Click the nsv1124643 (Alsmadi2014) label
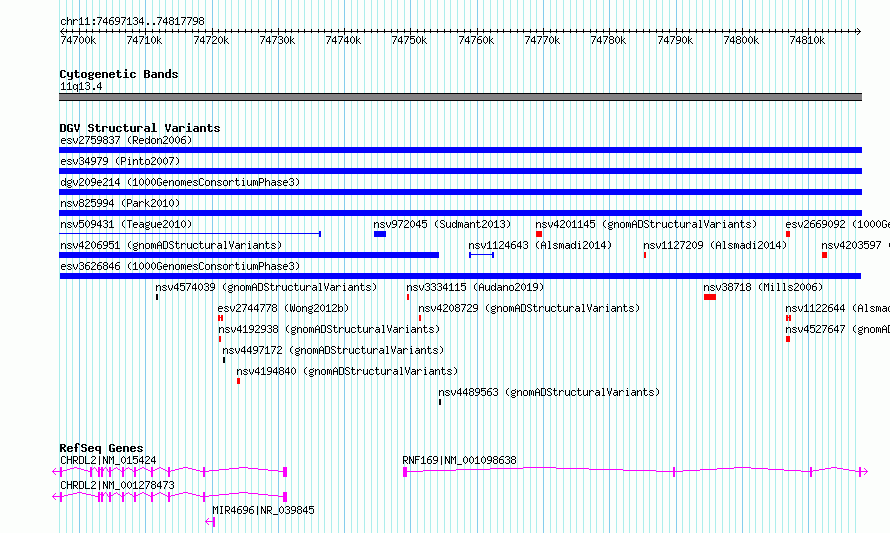Viewport: 890px width, 533px height. point(540,245)
